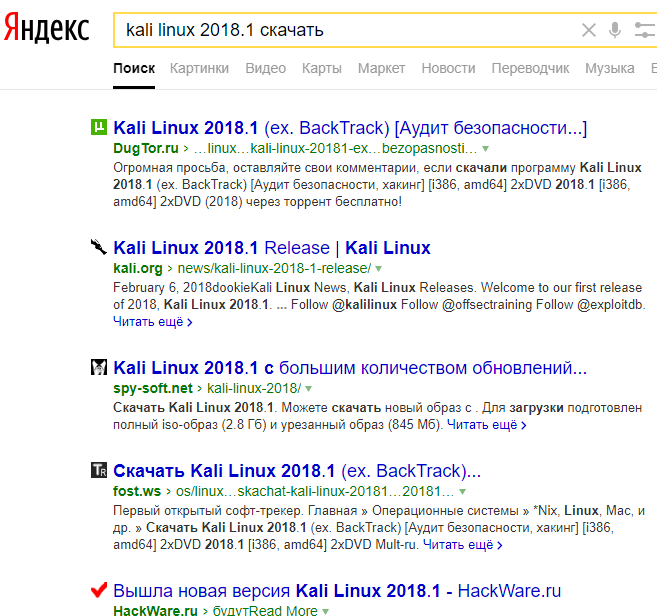The height and width of the screenshot is (616, 657).
Task: Click the DugTor.ru domain link
Action: [146, 148]
